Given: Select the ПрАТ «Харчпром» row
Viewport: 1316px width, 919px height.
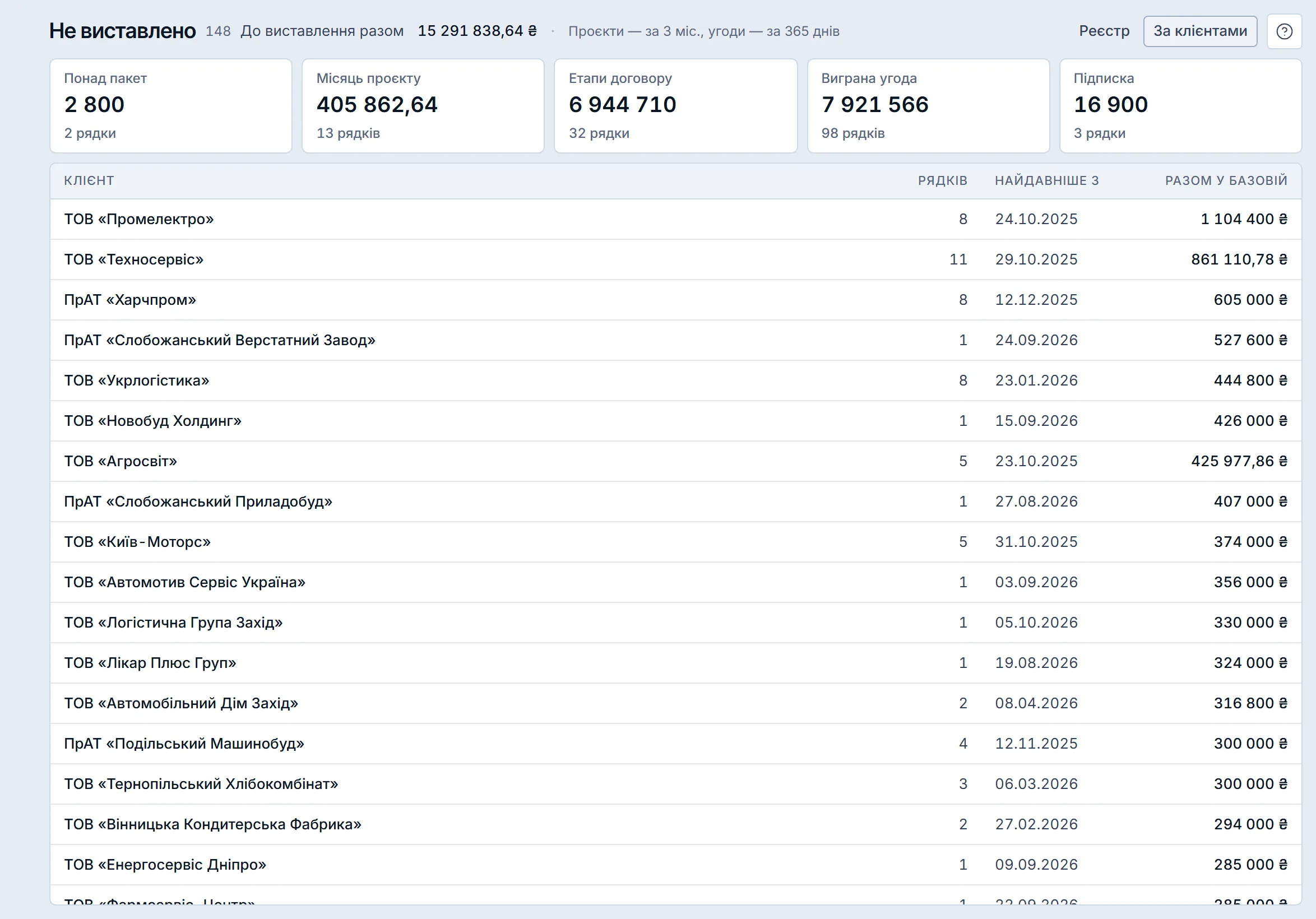Looking at the screenshot, I should point(676,300).
